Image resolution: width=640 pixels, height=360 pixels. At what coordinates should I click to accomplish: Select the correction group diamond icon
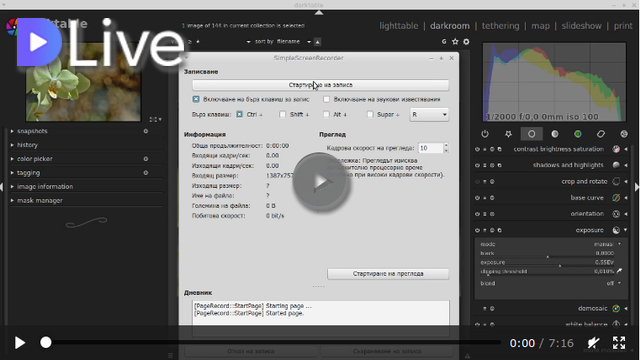(x=601, y=134)
